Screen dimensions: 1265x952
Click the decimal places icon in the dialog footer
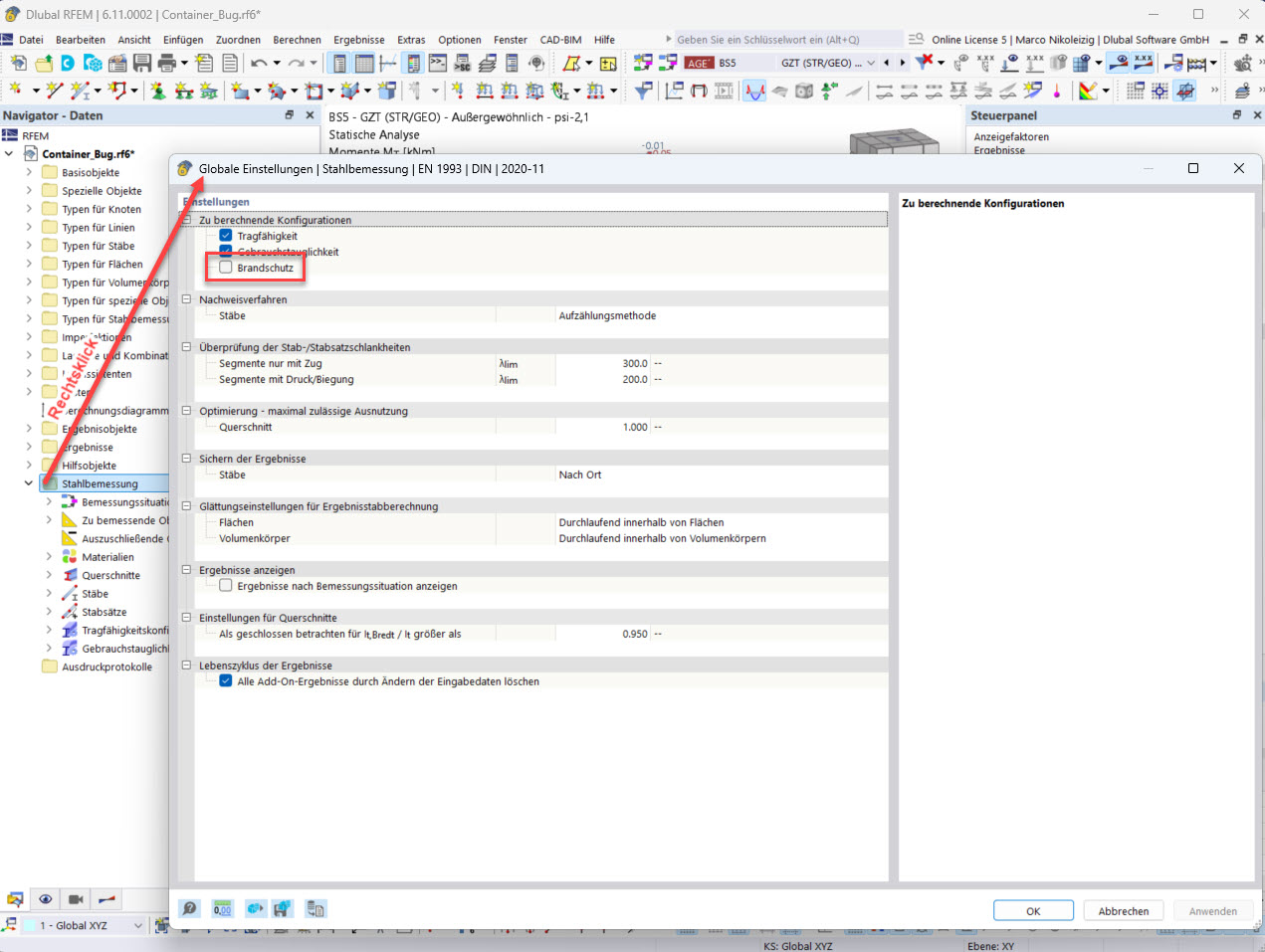(x=222, y=908)
